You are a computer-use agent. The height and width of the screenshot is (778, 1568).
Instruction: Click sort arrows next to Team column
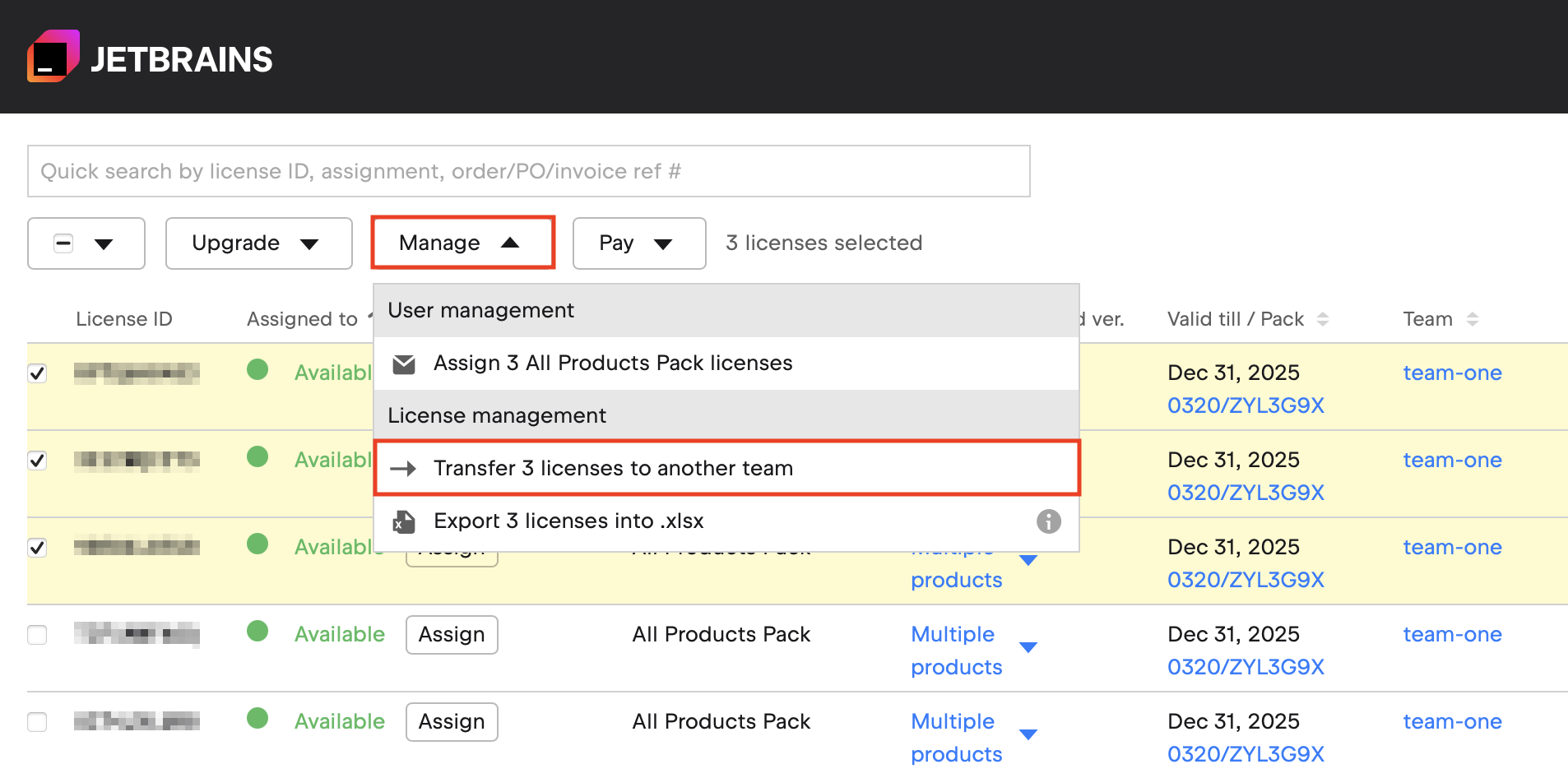[x=1473, y=319]
